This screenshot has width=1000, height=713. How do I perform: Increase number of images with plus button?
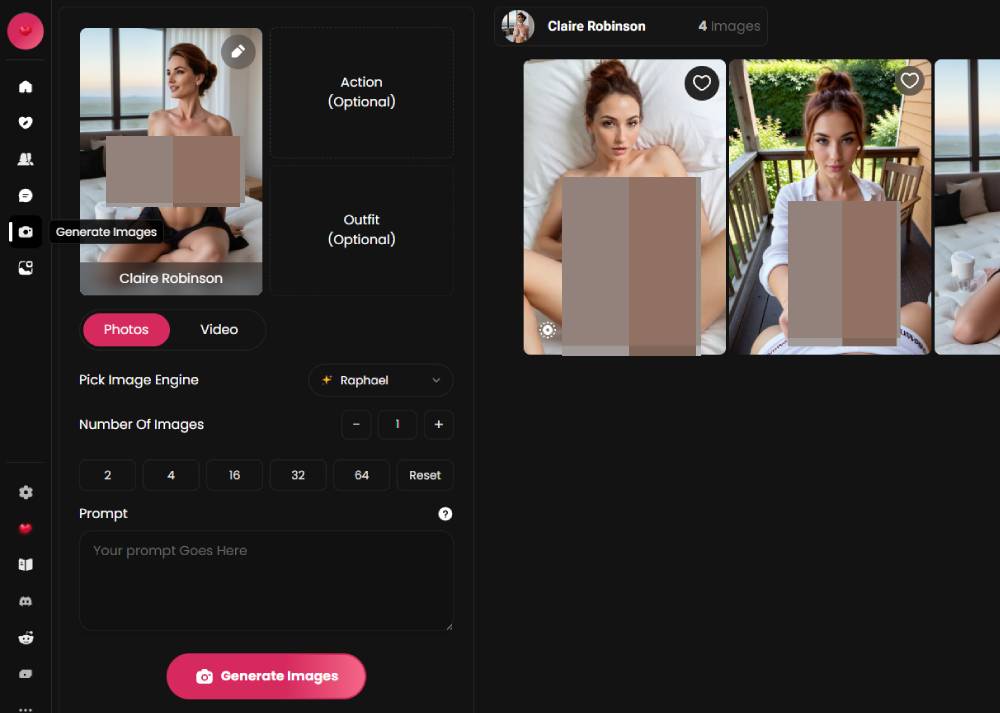pyautogui.click(x=439, y=425)
